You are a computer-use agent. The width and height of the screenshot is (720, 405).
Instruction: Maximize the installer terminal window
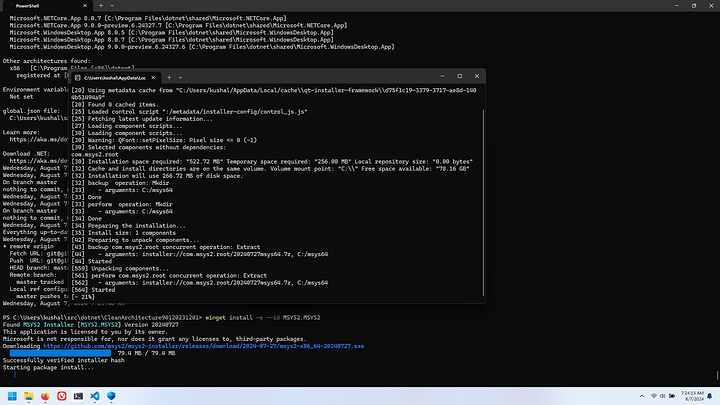[x=460, y=76]
